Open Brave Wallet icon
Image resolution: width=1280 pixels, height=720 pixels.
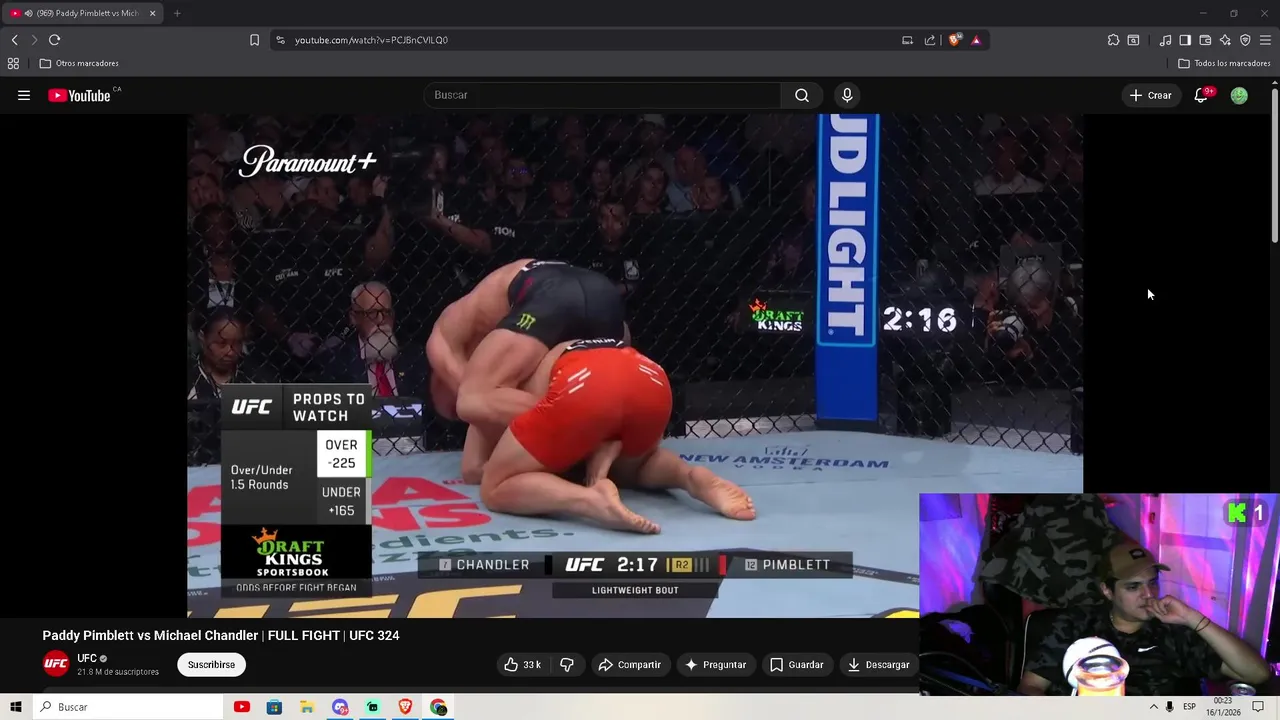pyautogui.click(x=1205, y=40)
